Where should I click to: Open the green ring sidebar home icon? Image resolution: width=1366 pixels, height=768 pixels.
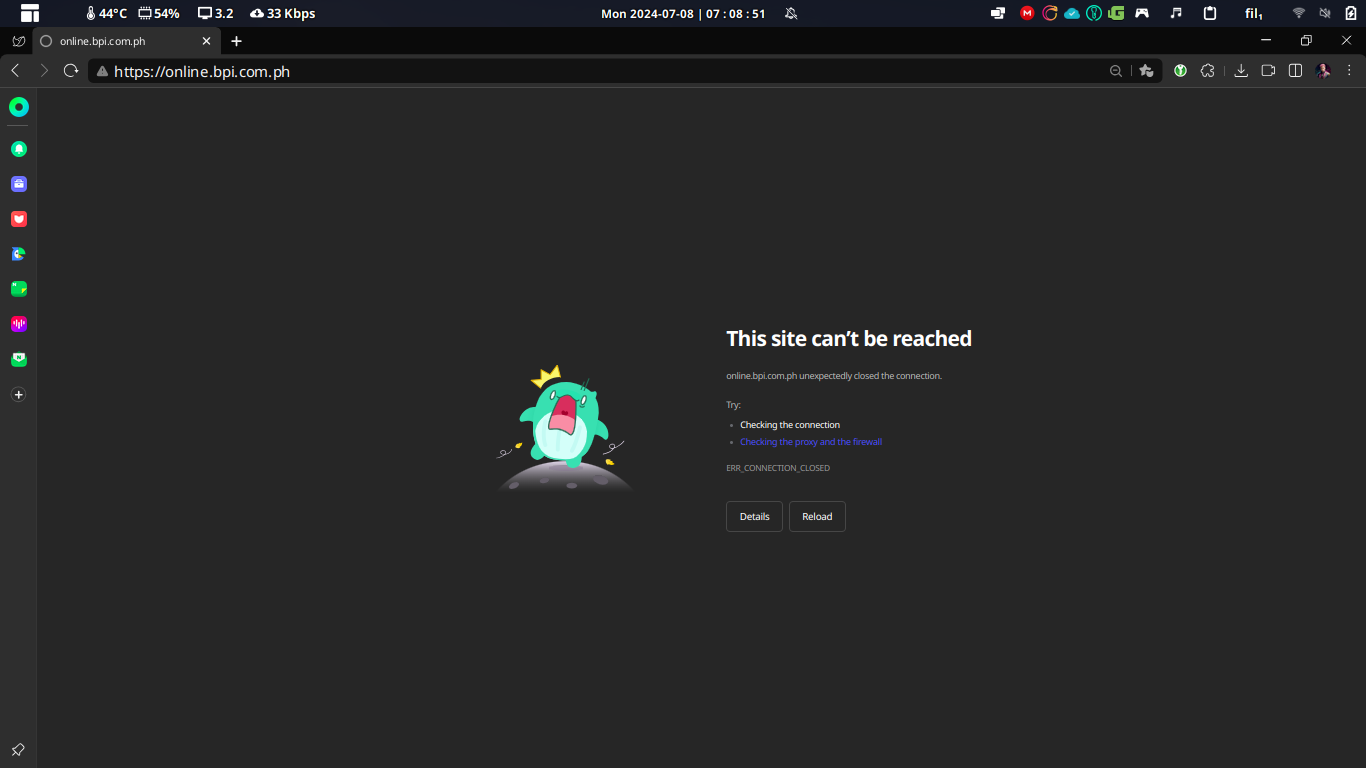19,107
